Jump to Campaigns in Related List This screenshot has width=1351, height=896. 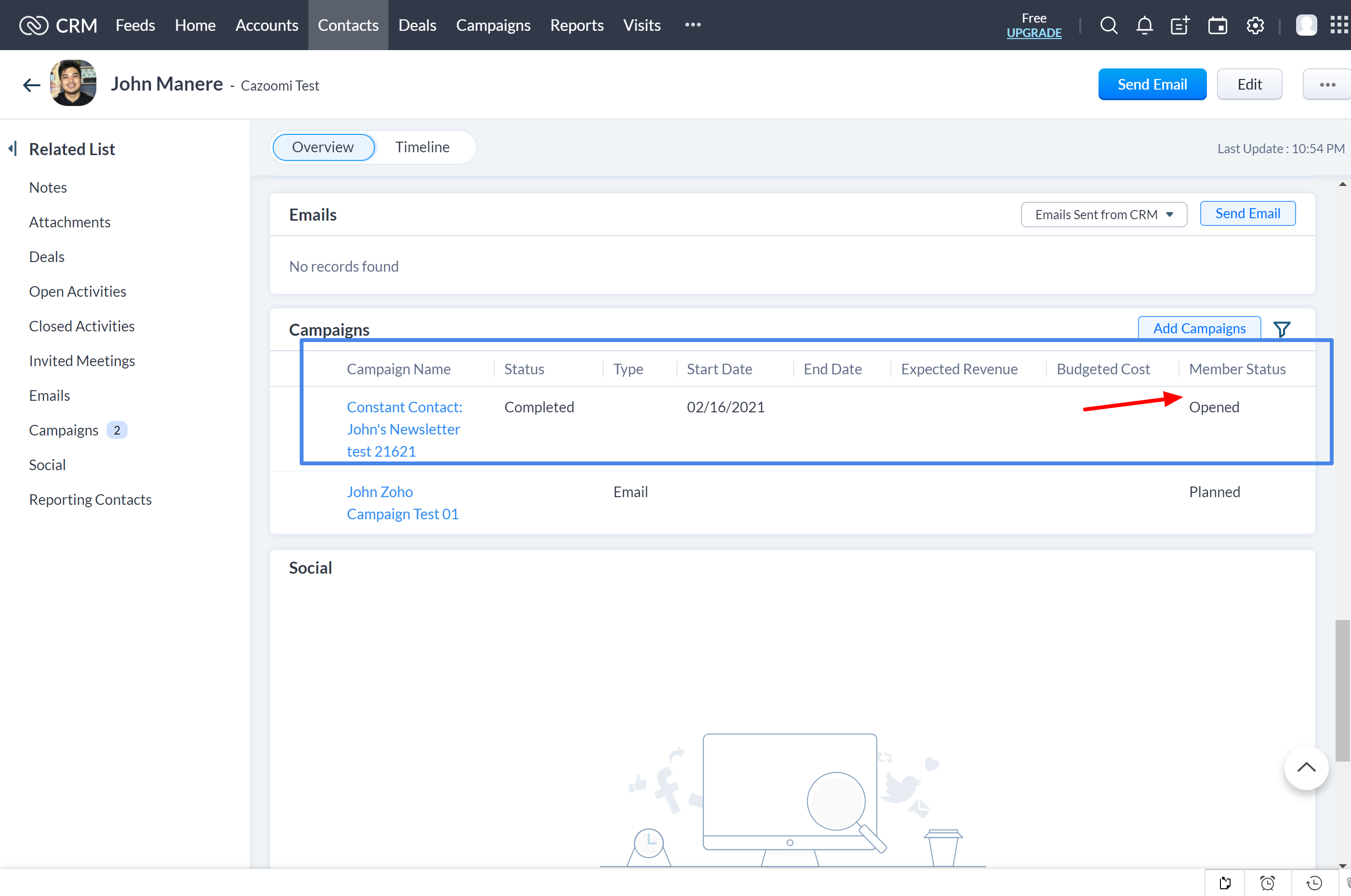coord(64,430)
